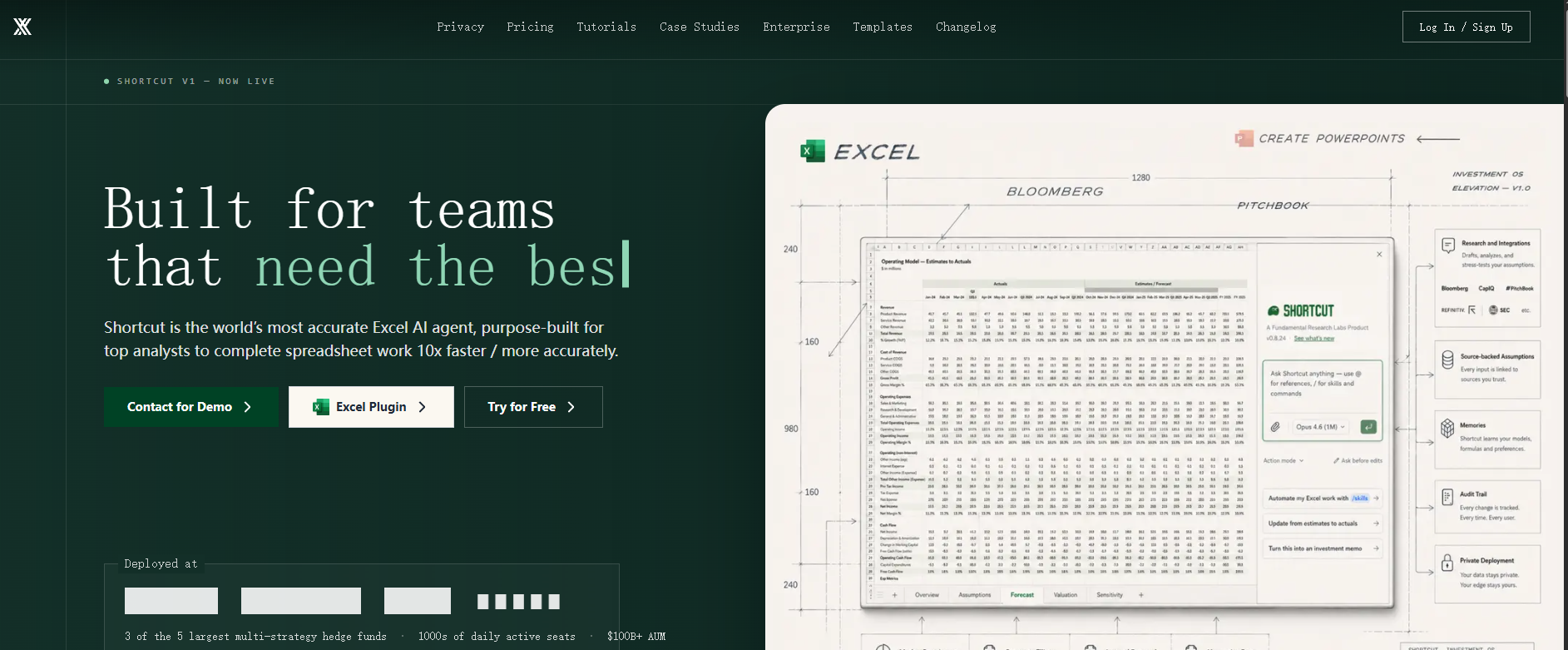This screenshot has height=650, width=1568.
Task: Click the See what's new link
Action: point(1314,339)
